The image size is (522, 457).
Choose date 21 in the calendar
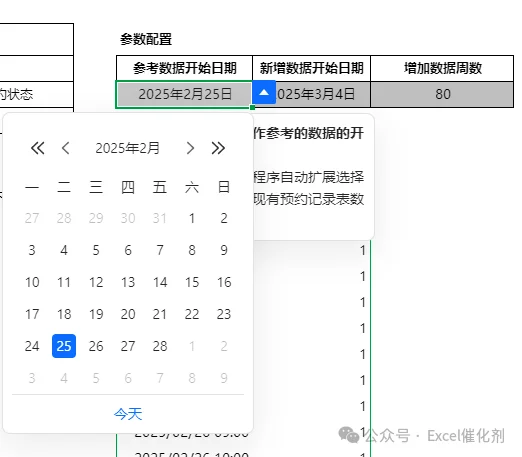[x=160, y=314]
